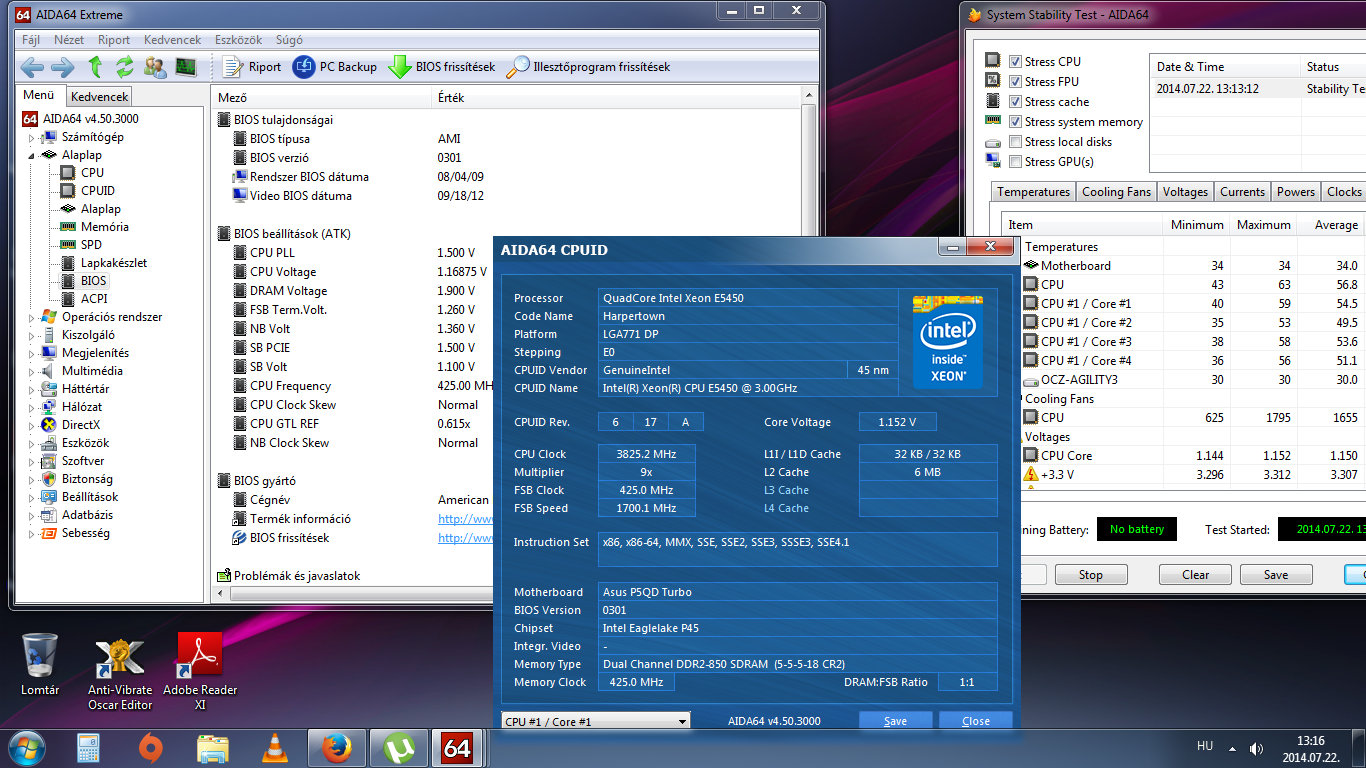Open BIOS frissítések toolbar item
The image size is (1366, 768).
click(442, 67)
